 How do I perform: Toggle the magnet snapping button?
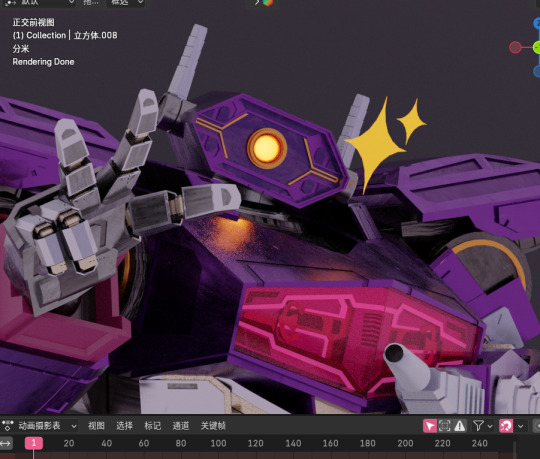pos(506,426)
